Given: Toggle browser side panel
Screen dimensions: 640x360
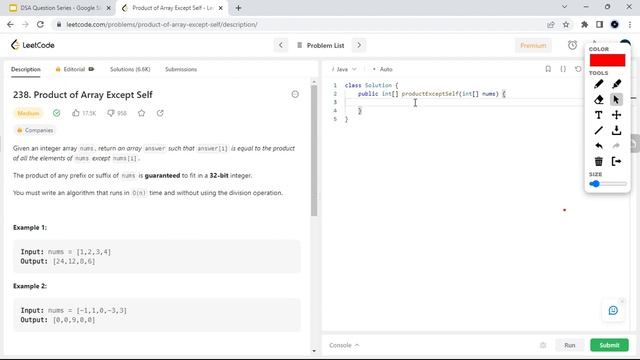Looking at the screenshot, I should (x=599, y=24).
